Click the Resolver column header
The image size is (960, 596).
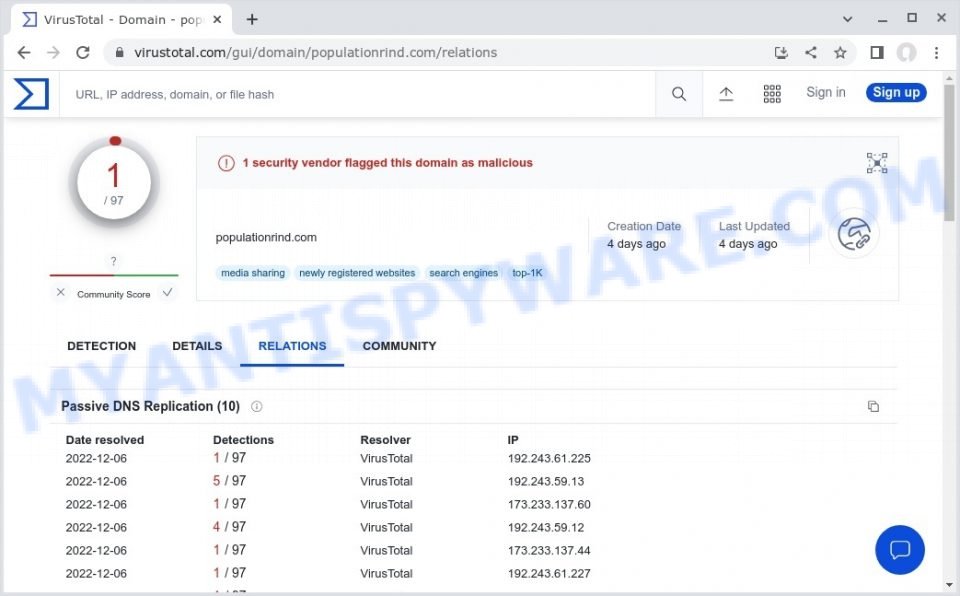385,440
